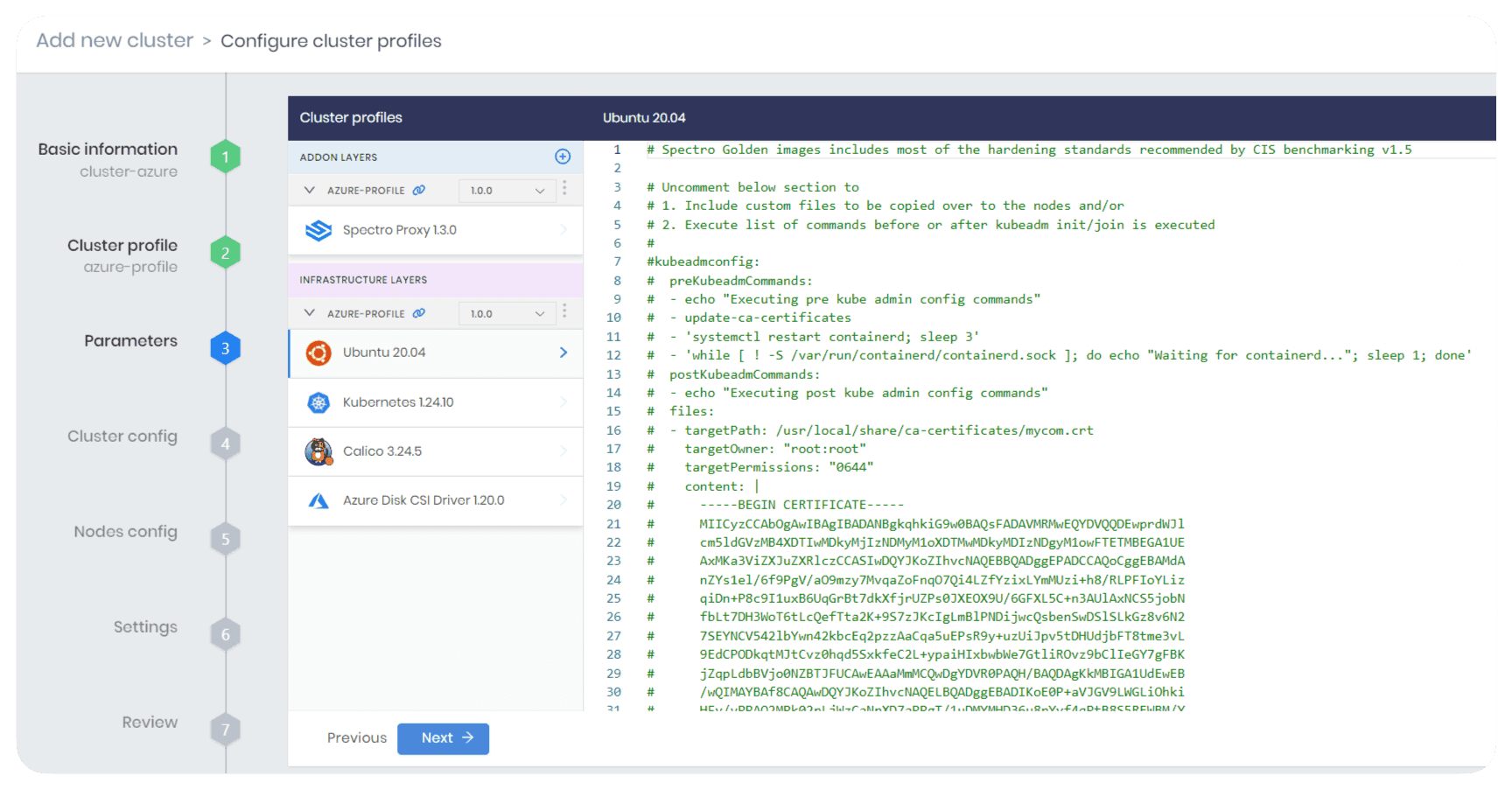Place cursor on line 7 #kubeadmconfig:
This screenshot has height=790, width=1512.
(703, 262)
